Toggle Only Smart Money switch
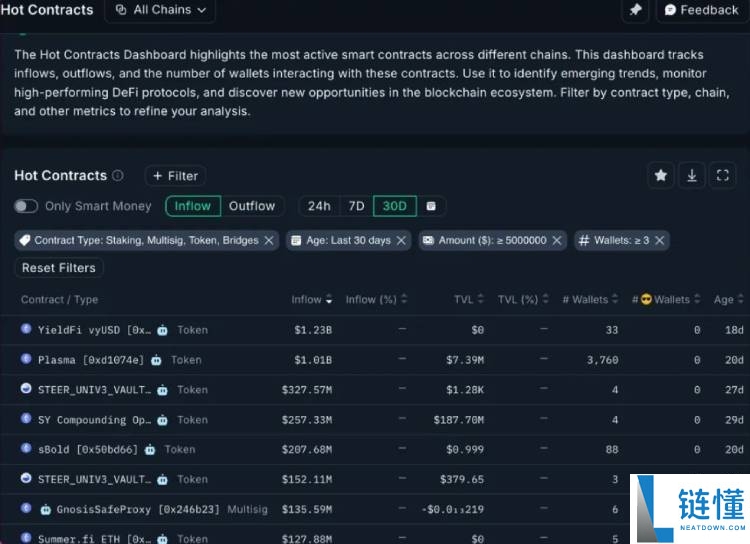 point(27,206)
